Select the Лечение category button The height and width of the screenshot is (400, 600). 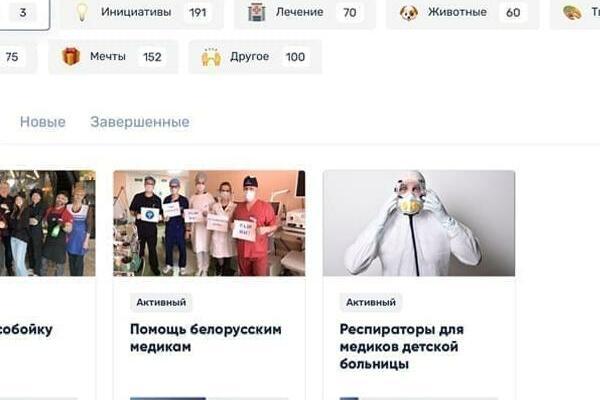coord(305,13)
